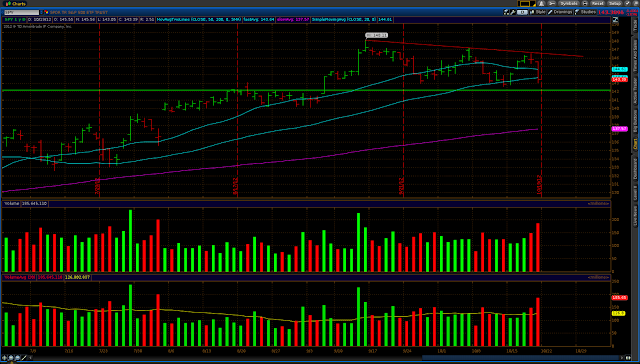Select the drawing line tool at bottom left
640x364 pixels.
tap(24, 358)
